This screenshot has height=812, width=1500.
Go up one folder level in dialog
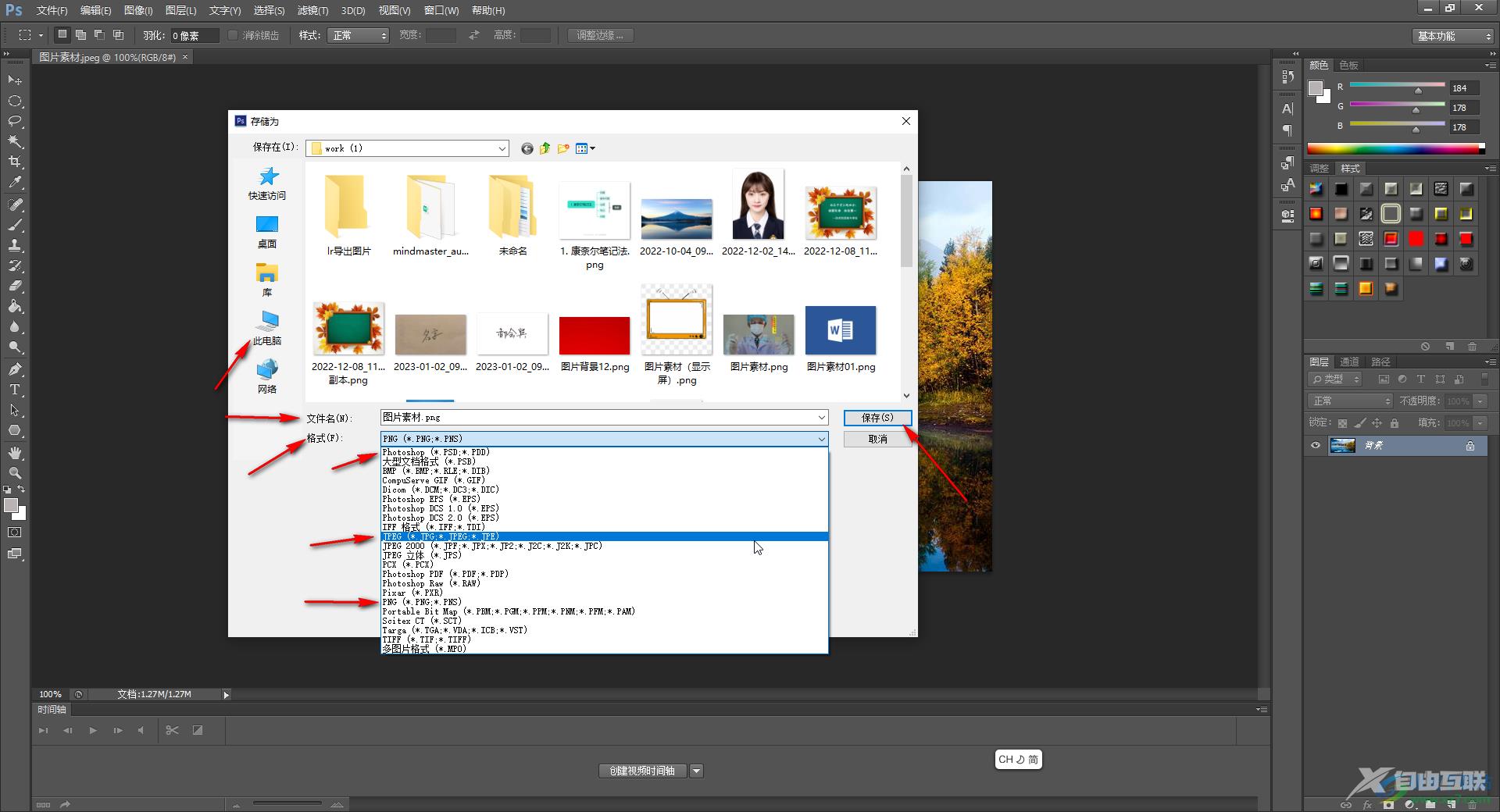[545, 148]
